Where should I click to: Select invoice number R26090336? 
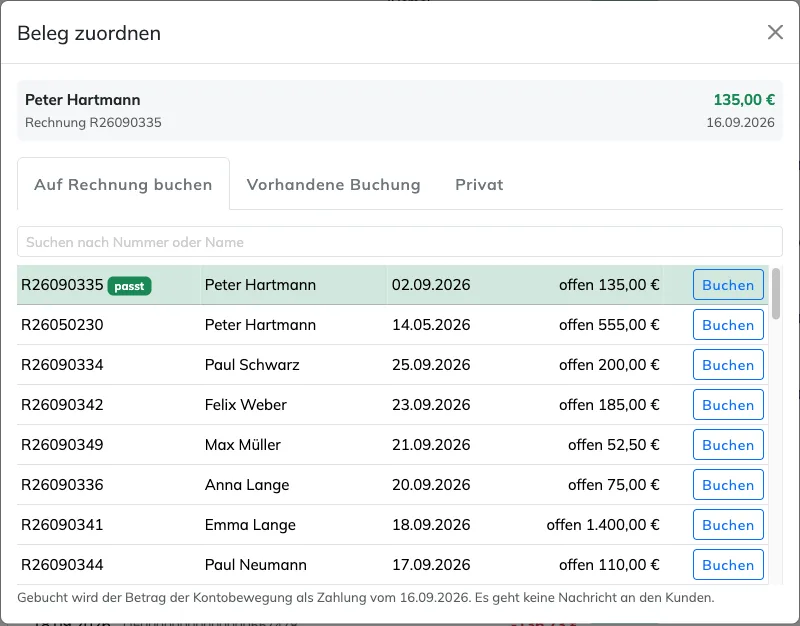[x=62, y=485]
